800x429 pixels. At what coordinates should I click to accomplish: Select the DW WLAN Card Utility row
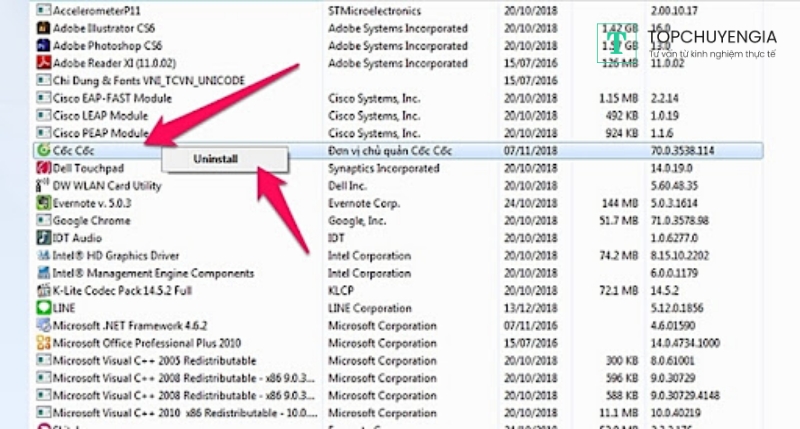[106, 185]
